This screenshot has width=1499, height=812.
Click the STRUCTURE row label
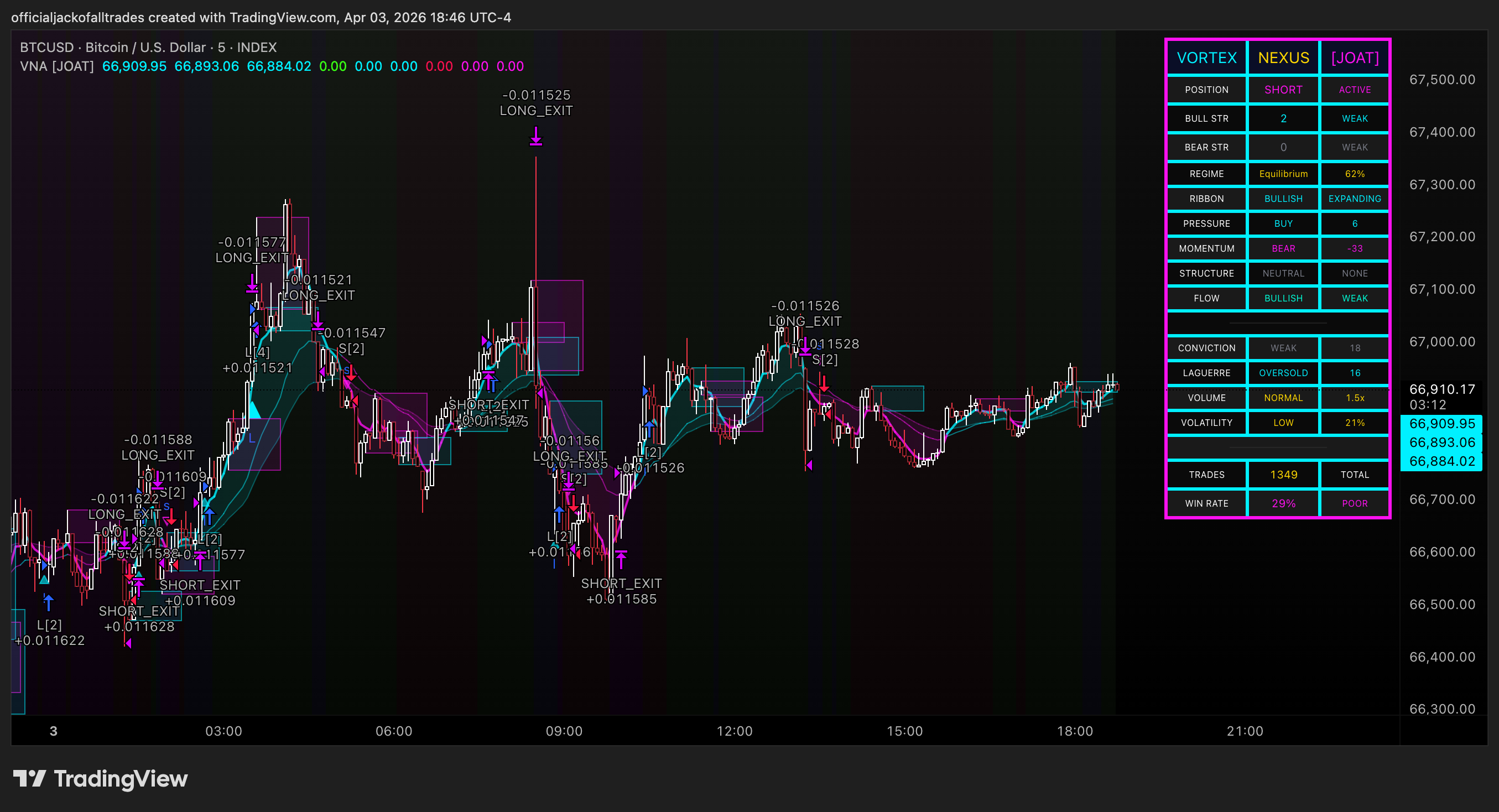point(1206,274)
